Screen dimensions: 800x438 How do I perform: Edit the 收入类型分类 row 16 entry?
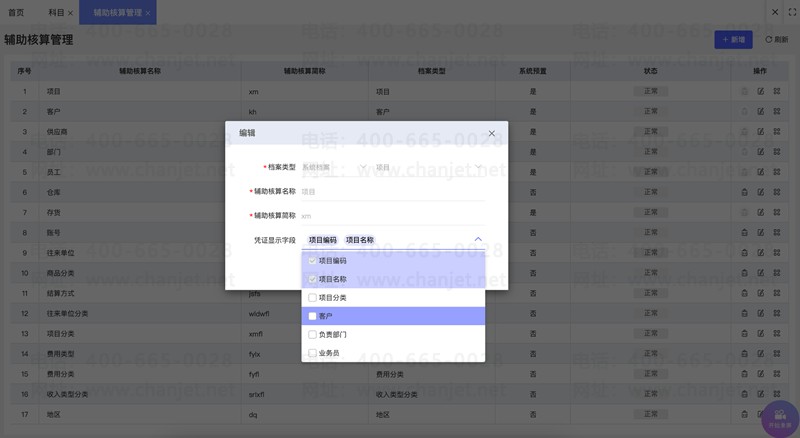pyautogui.click(x=761, y=394)
